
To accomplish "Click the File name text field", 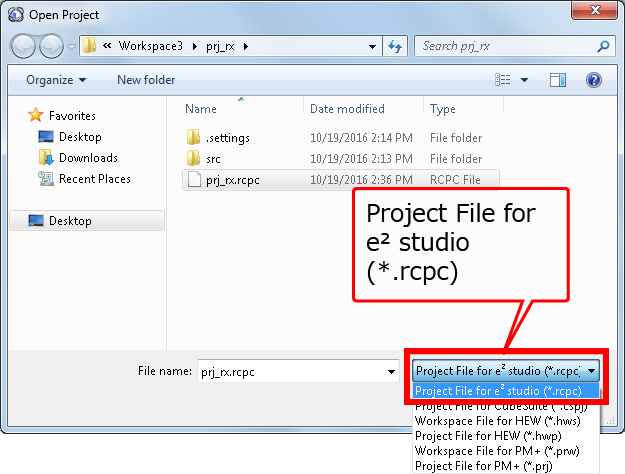I will (x=290, y=371).
